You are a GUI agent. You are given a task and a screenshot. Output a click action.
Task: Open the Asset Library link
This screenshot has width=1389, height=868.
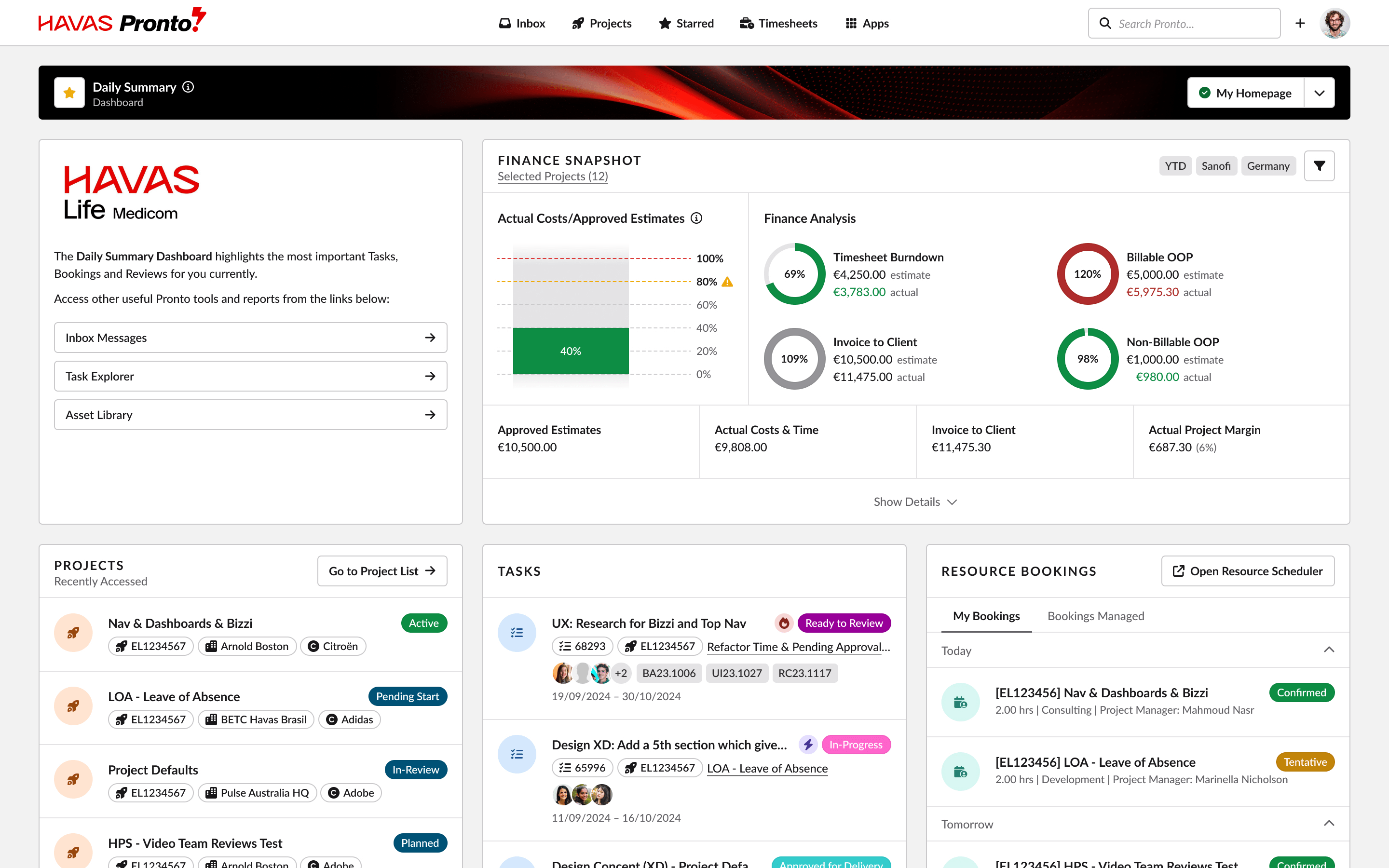[250, 415]
